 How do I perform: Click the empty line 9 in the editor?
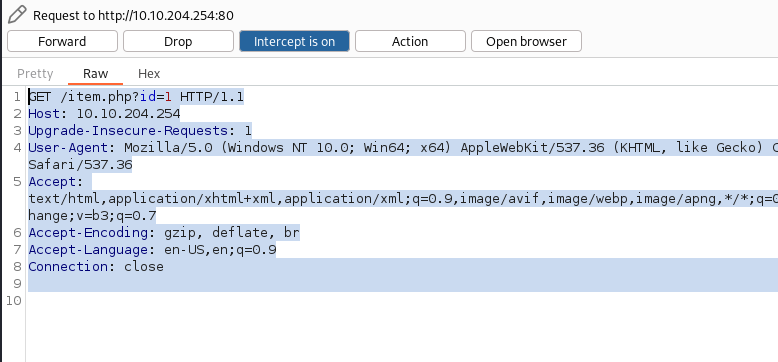403,283
